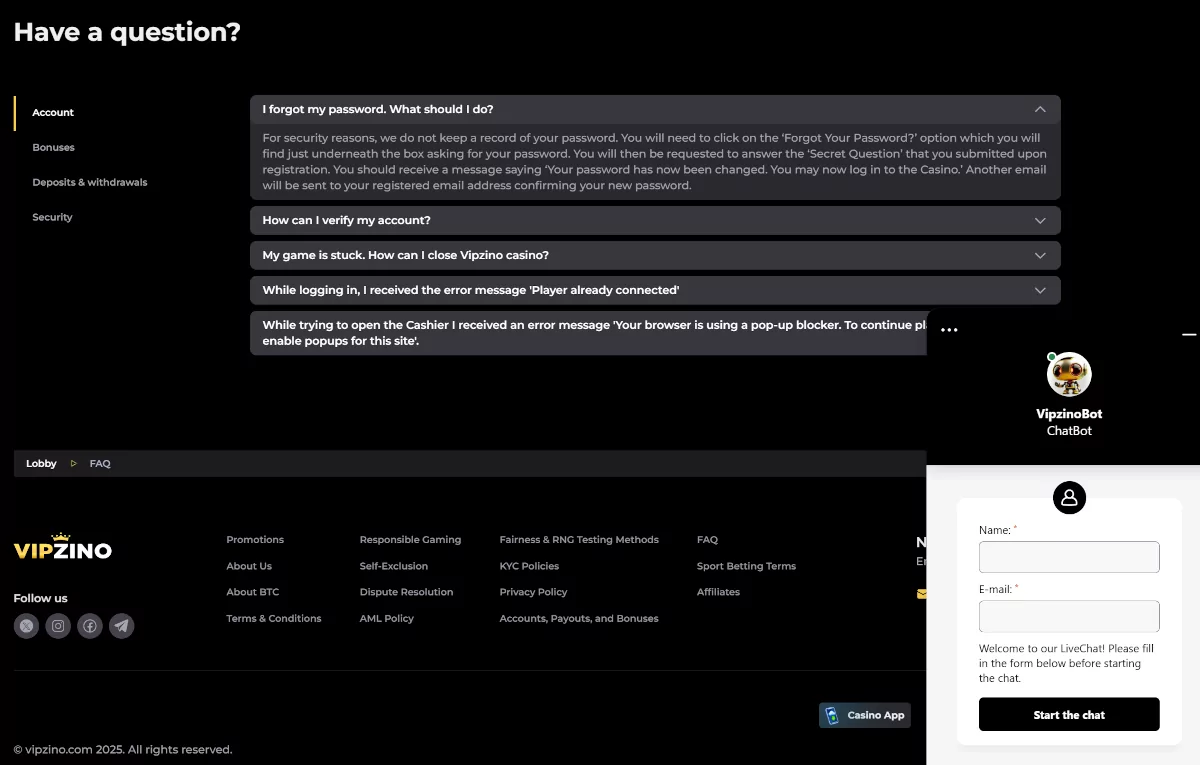Screen dimensions: 1200x765
Task: Focus the Name input field
Action: pyautogui.click(x=1069, y=557)
